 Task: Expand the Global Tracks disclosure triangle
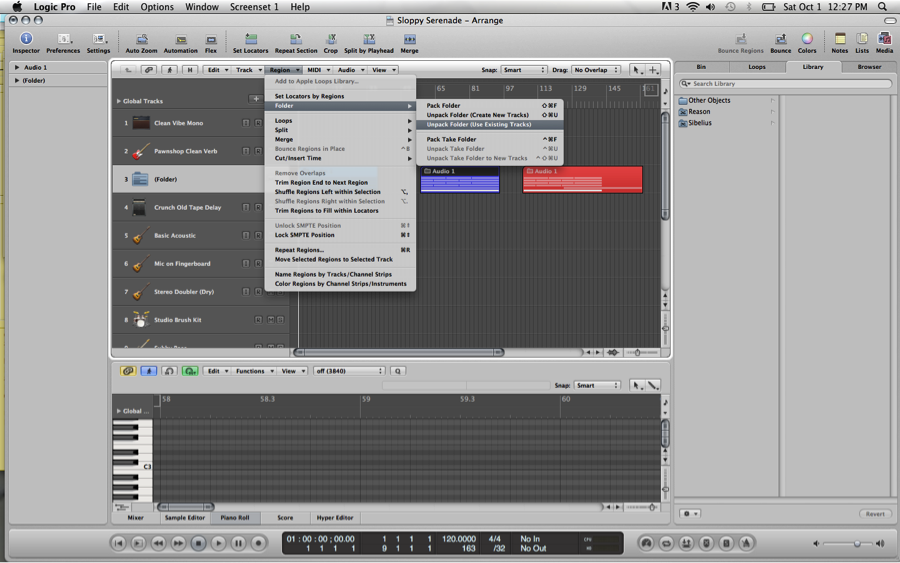[x=119, y=101]
